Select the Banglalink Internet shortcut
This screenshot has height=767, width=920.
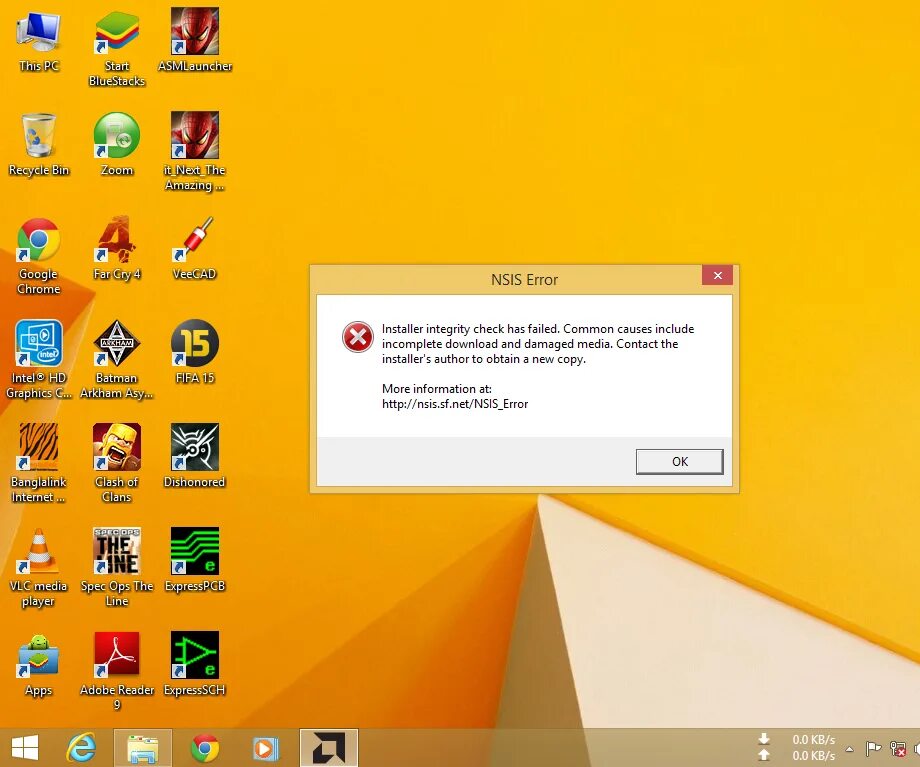39,464
